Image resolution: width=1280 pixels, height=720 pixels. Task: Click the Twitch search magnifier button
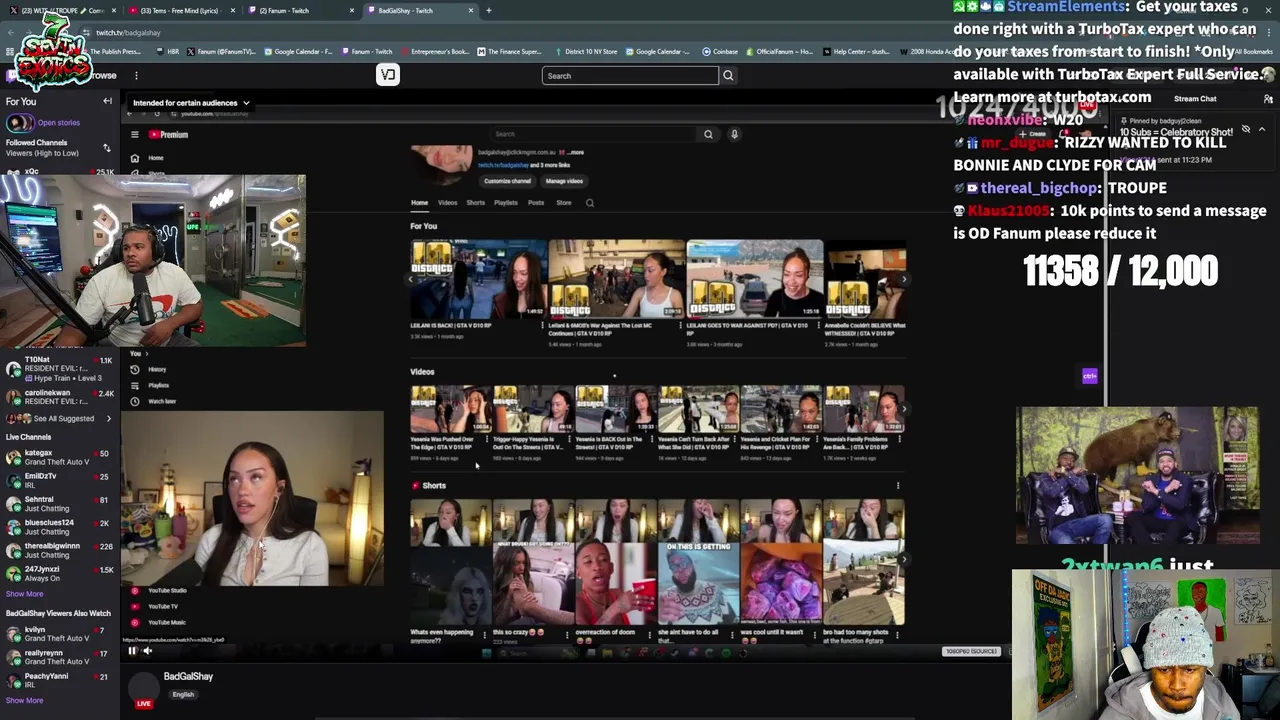pyautogui.click(x=728, y=75)
